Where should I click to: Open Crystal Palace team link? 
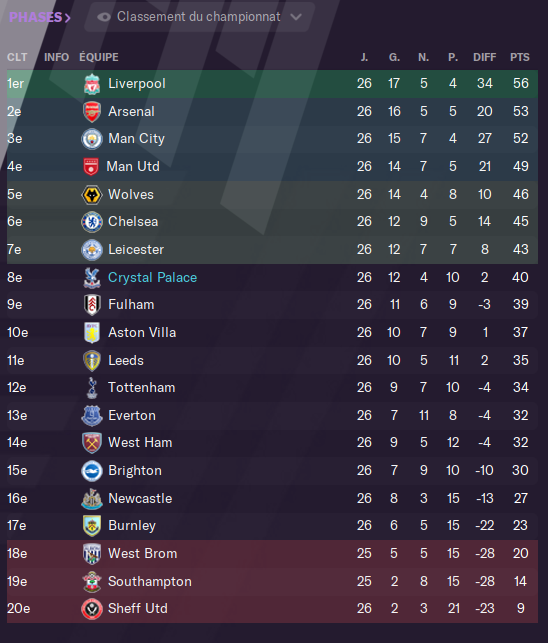click(x=152, y=278)
